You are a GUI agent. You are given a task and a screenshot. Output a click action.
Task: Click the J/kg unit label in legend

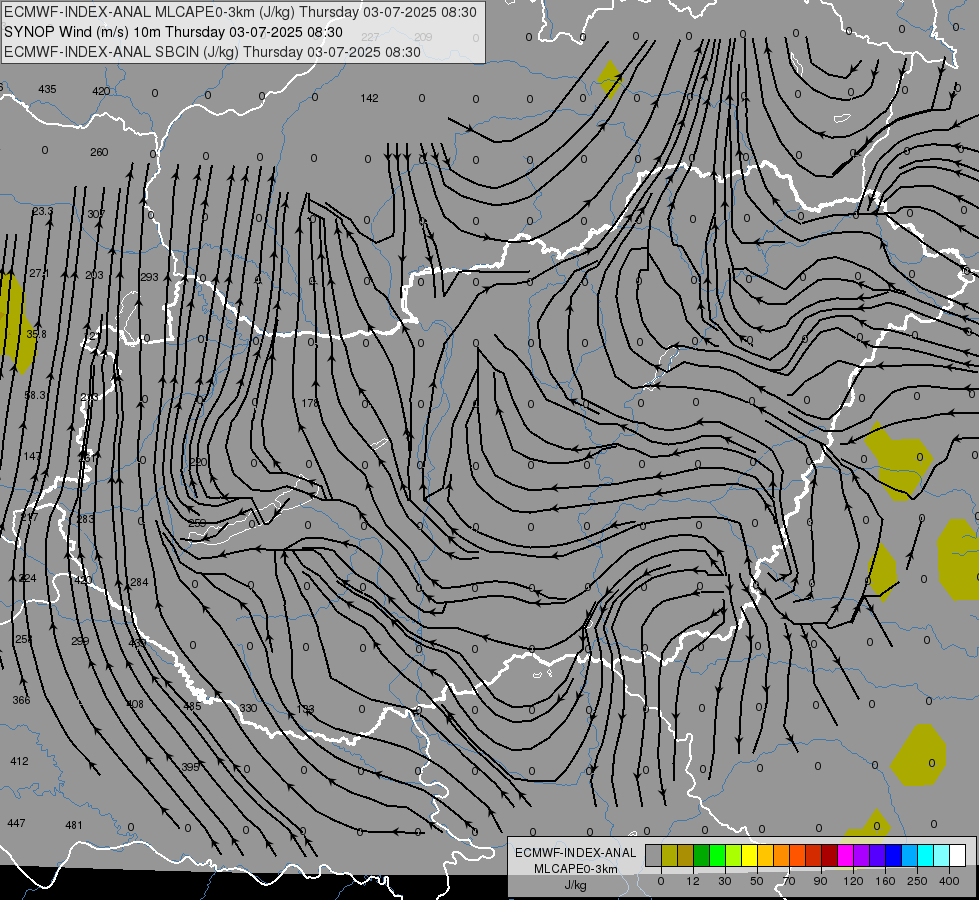point(575,885)
